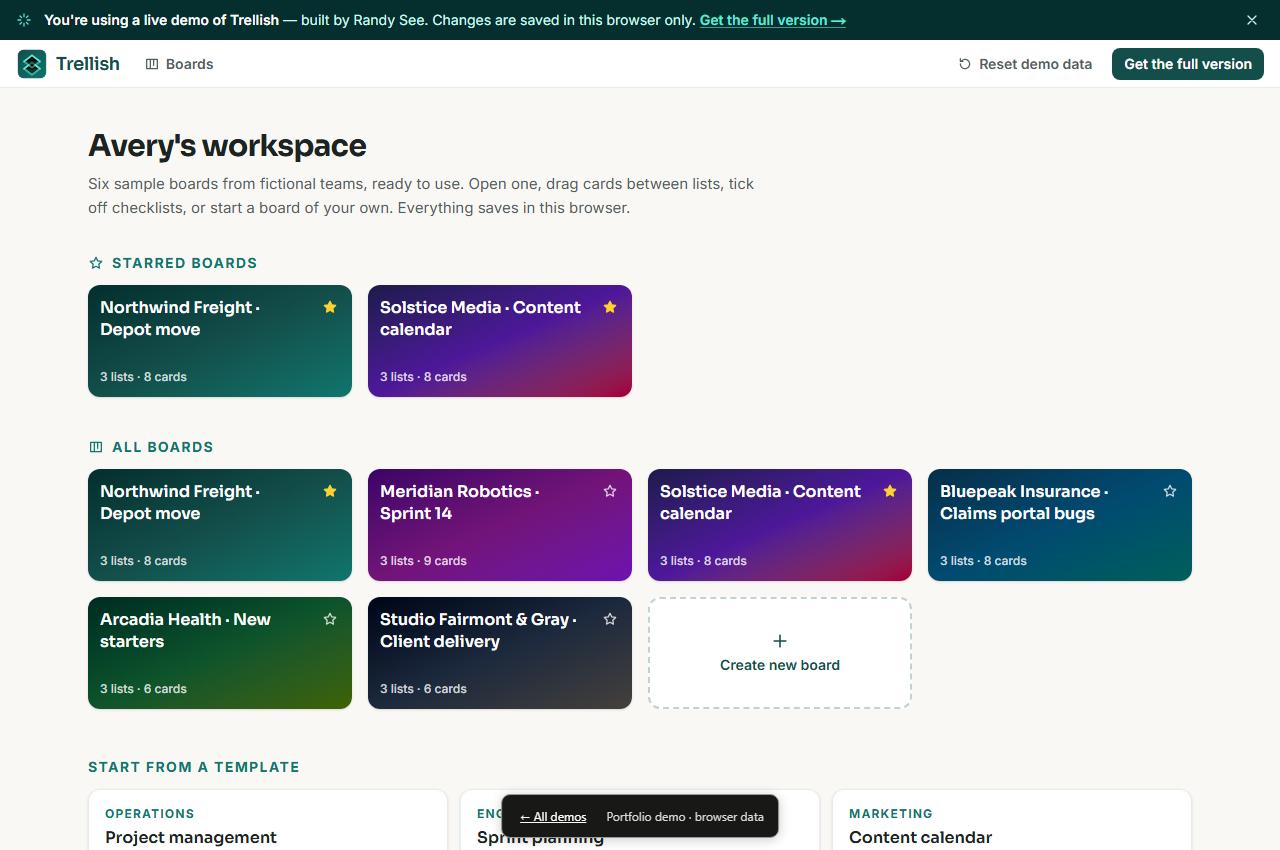Select the Project management template

point(268,820)
